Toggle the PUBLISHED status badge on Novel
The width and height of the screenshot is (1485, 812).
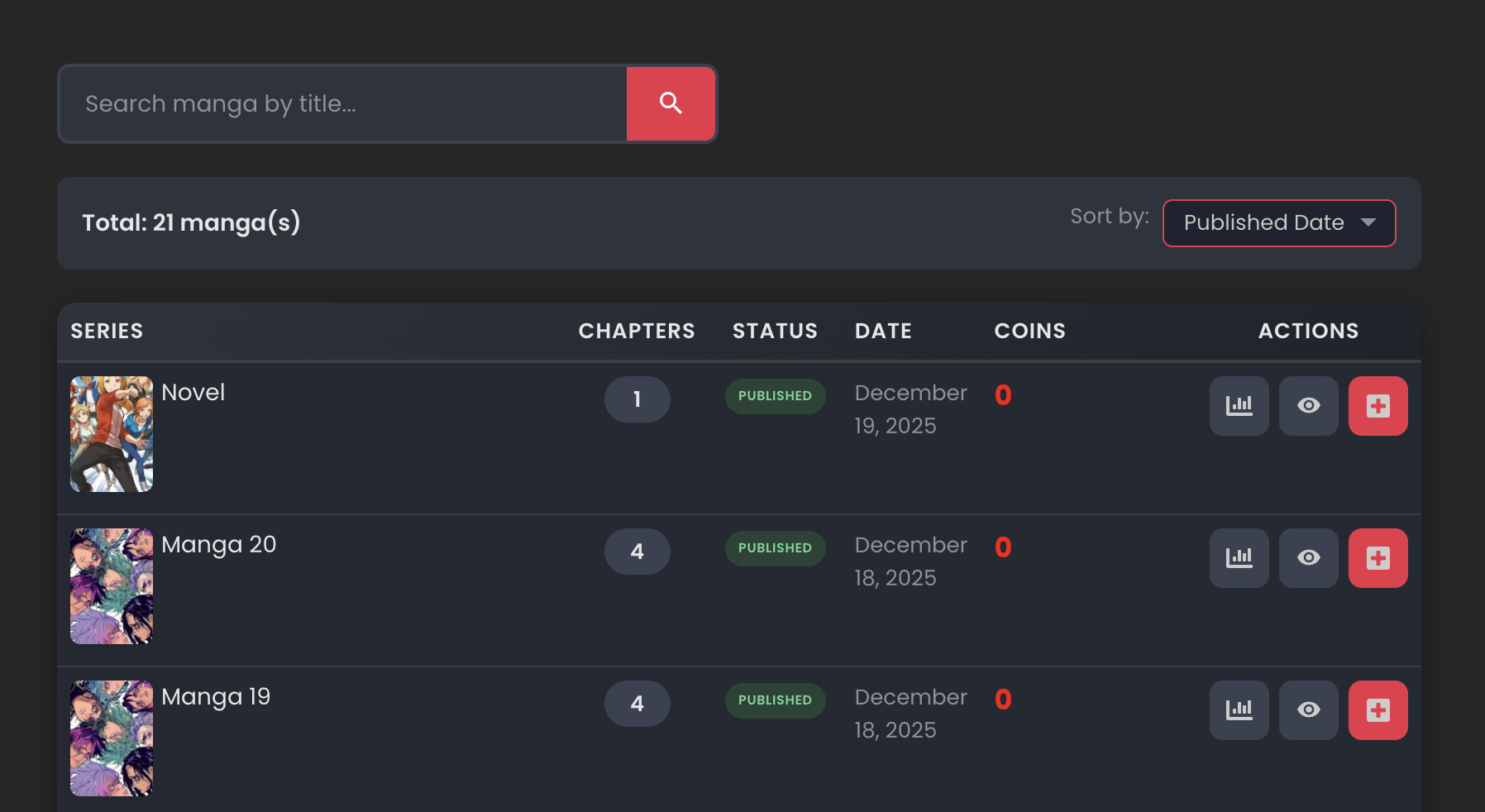click(x=775, y=396)
